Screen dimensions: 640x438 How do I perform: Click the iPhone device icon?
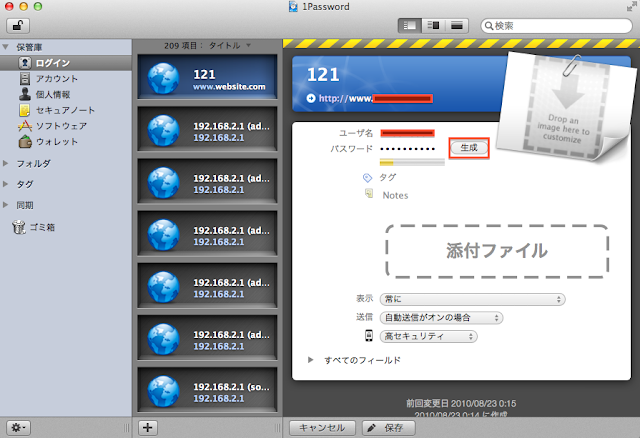pyautogui.click(x=369, y=336)
